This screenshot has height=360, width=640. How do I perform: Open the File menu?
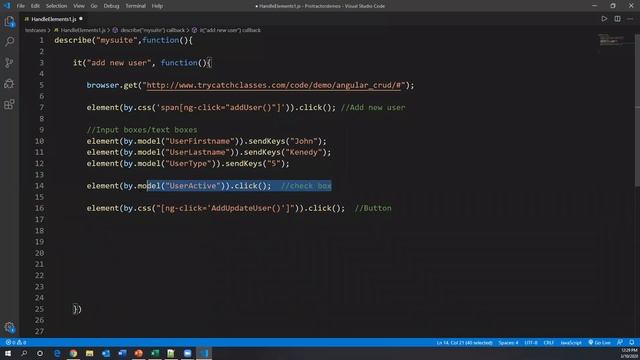[20, 6]
